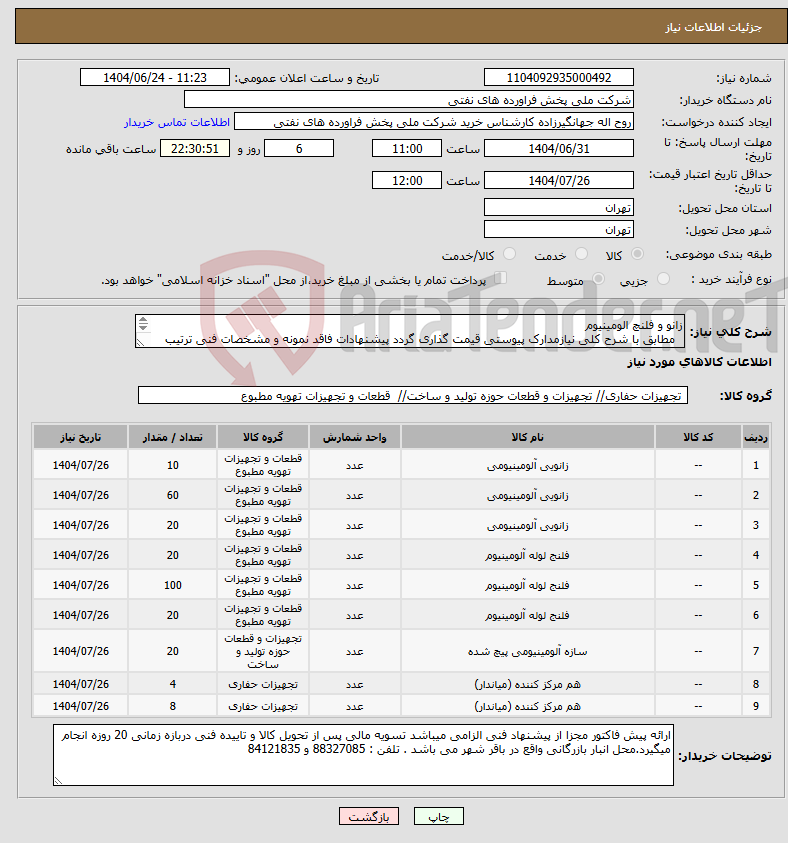The width and height of the screenshot is (788, 843).
Task: Click the واحد شمارش column header
Action: click(355, 437)
